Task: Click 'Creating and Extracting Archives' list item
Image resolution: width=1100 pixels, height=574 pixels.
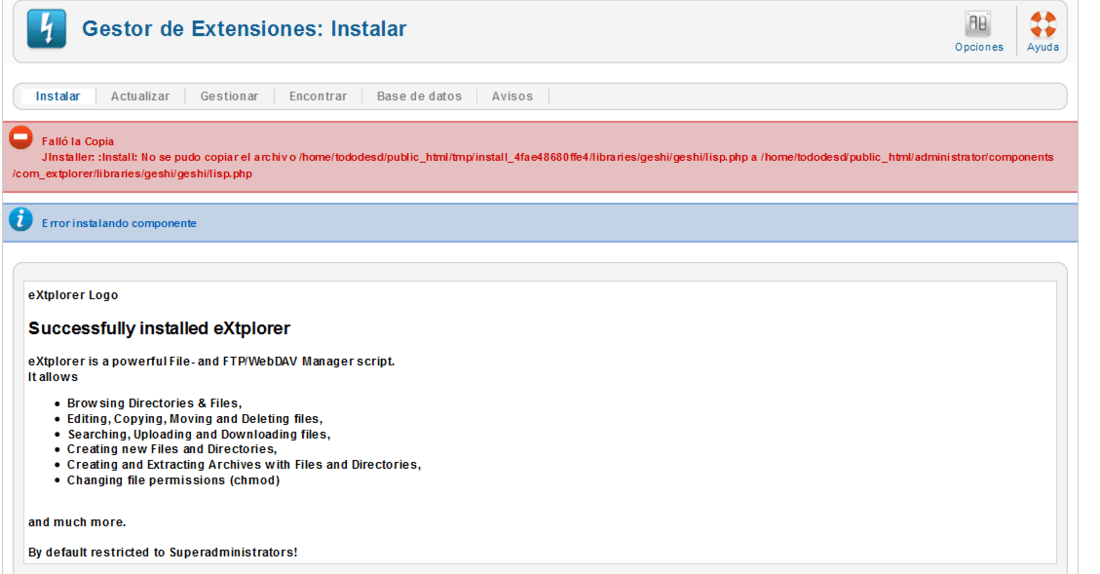Action: coord(244,465)
